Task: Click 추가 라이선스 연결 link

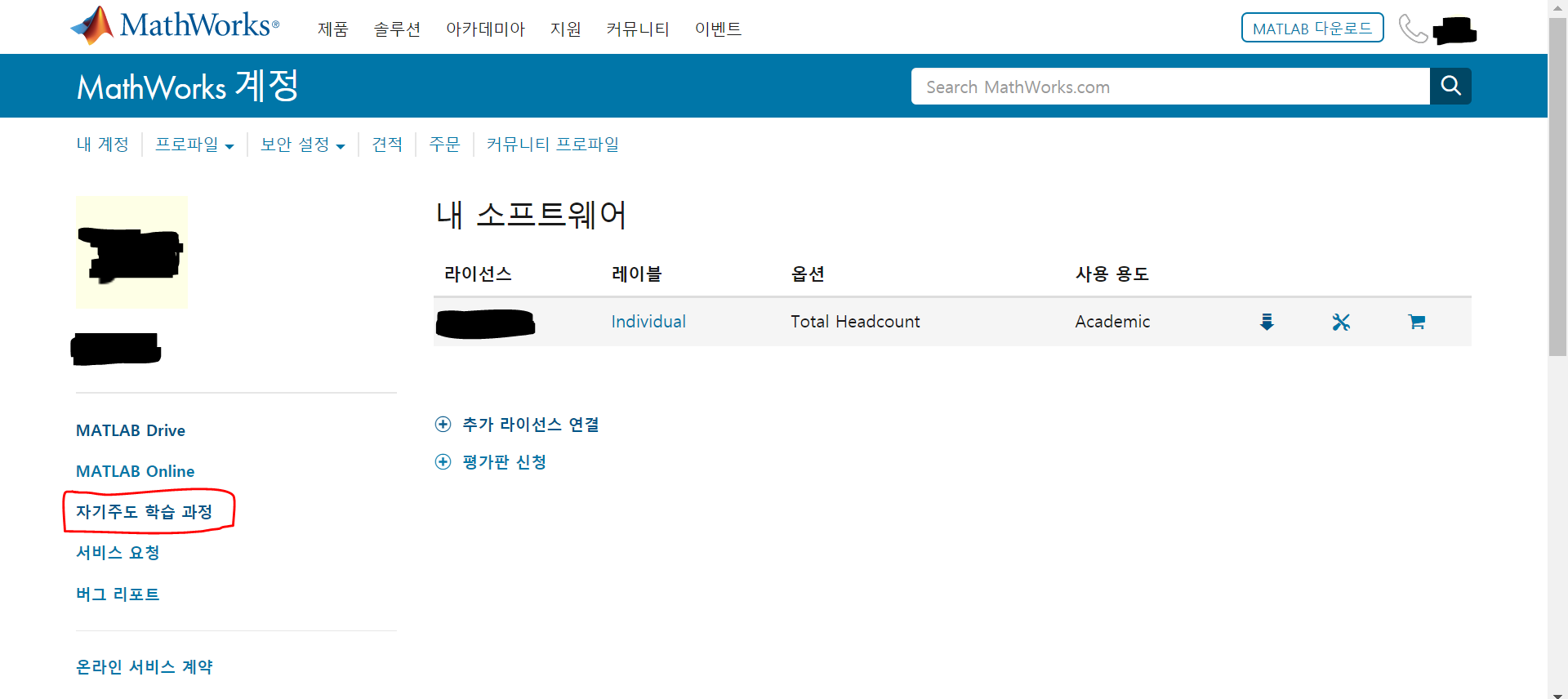Action: (x=531, y=425)
